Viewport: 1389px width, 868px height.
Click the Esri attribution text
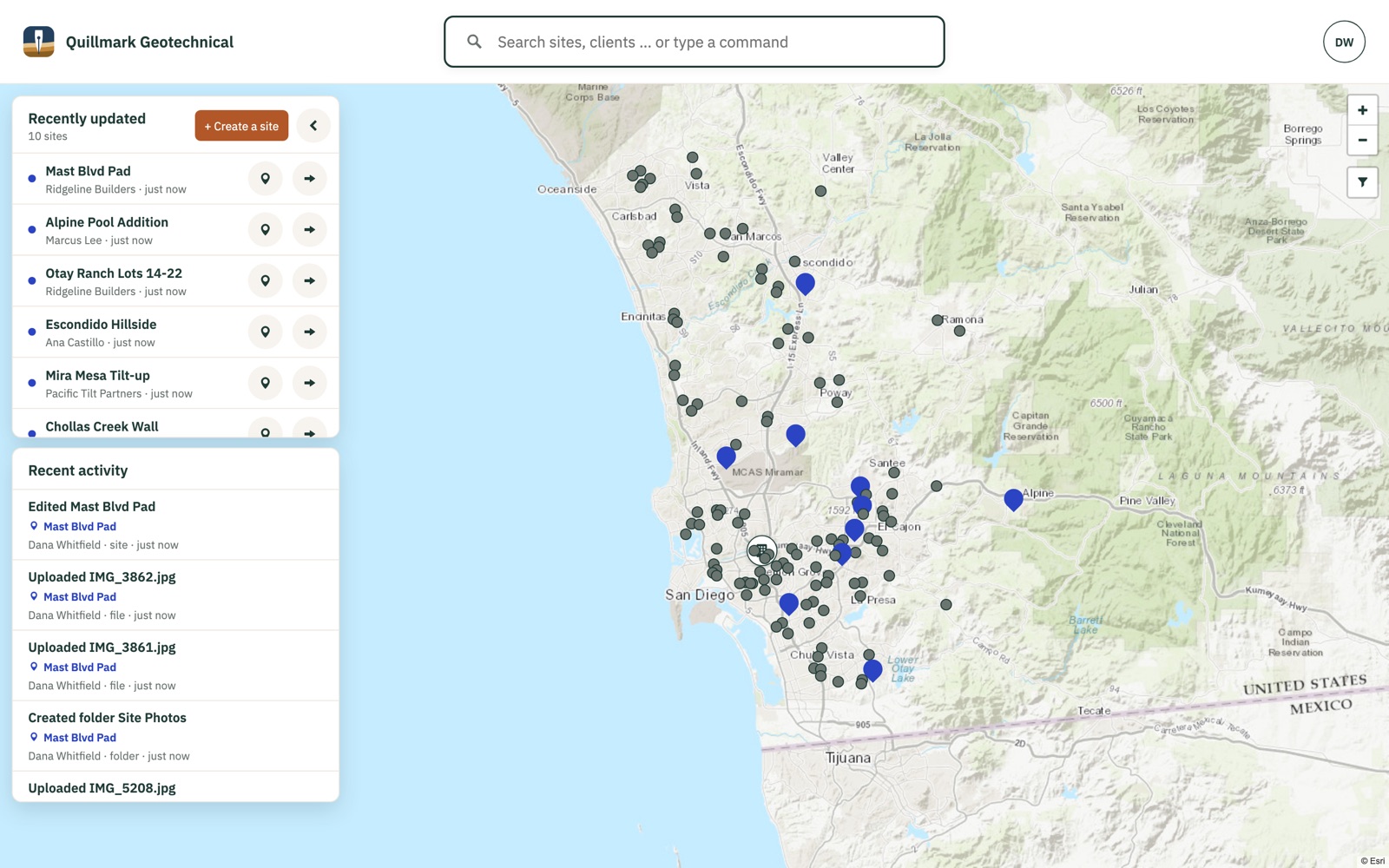[x=1373, y=861]
